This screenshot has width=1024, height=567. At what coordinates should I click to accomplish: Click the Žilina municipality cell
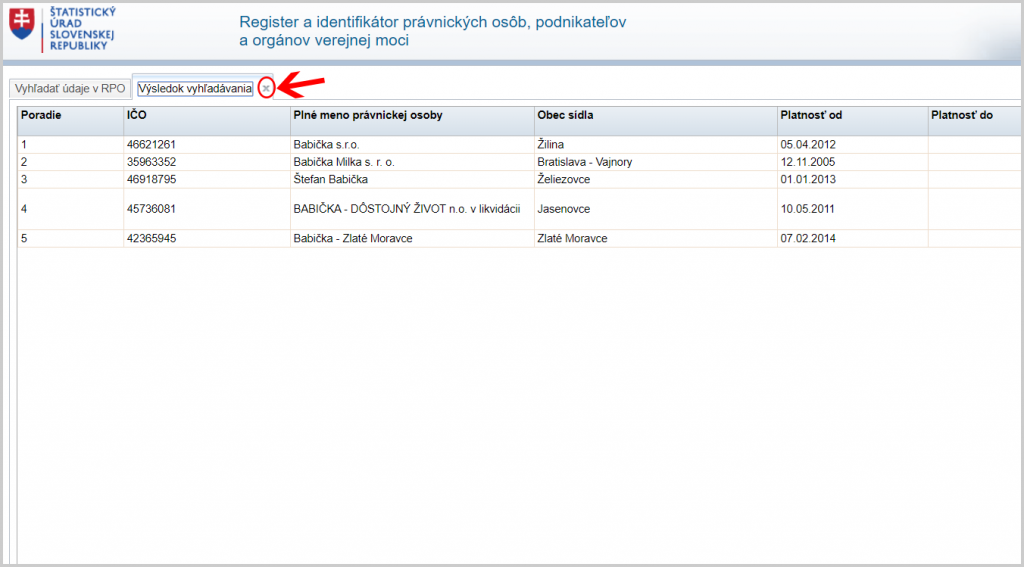pyautogui.click(x=655, y=144)
